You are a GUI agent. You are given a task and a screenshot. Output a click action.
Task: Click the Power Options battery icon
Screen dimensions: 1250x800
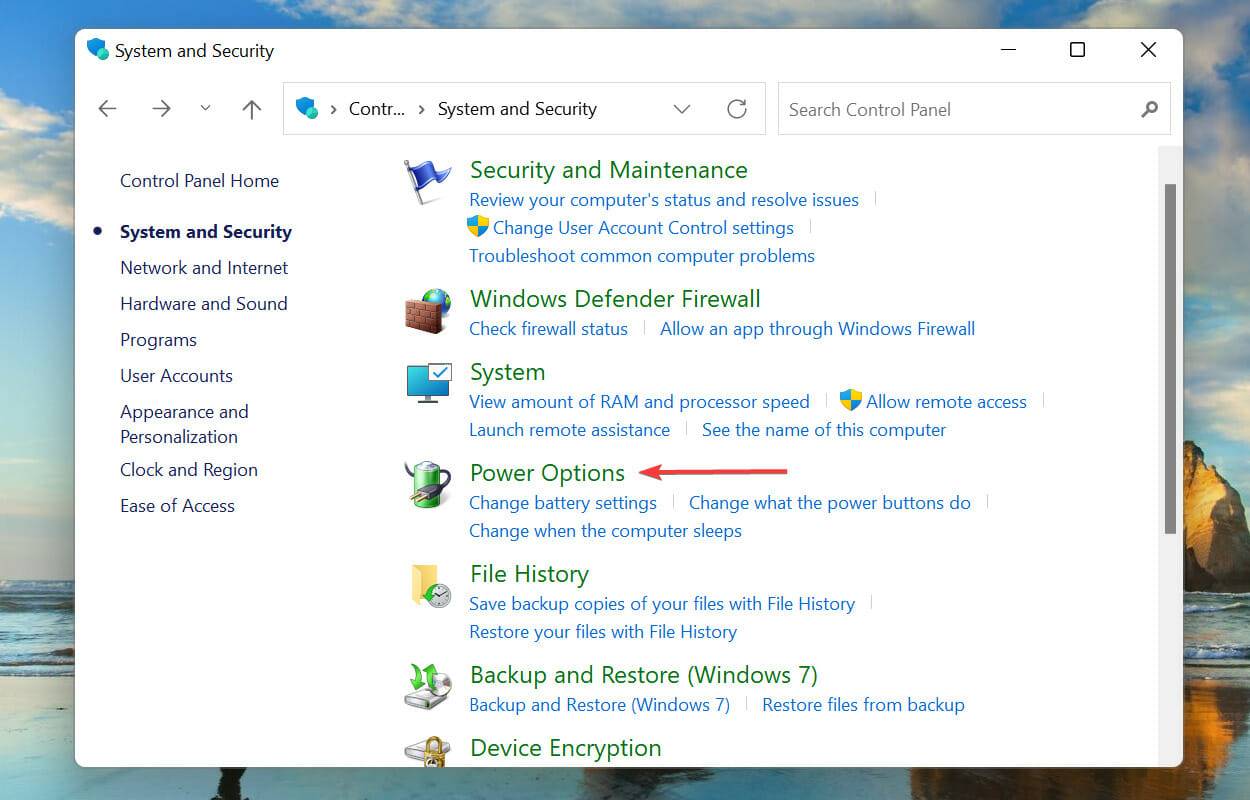pyautogui.click(x=428, y=485)
